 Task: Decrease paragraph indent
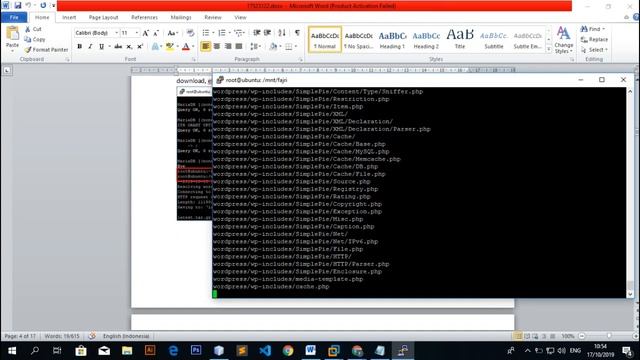click(x=257, y=33)
